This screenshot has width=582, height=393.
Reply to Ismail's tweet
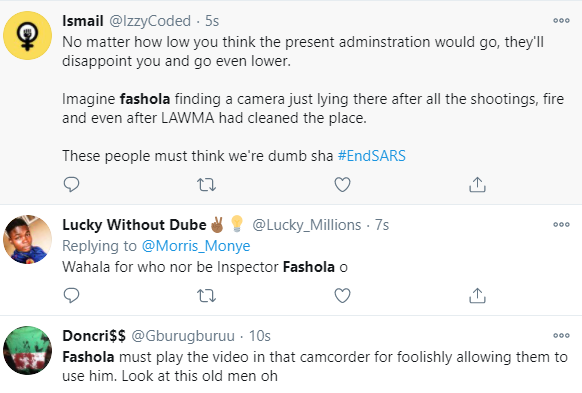pos(71,184)
